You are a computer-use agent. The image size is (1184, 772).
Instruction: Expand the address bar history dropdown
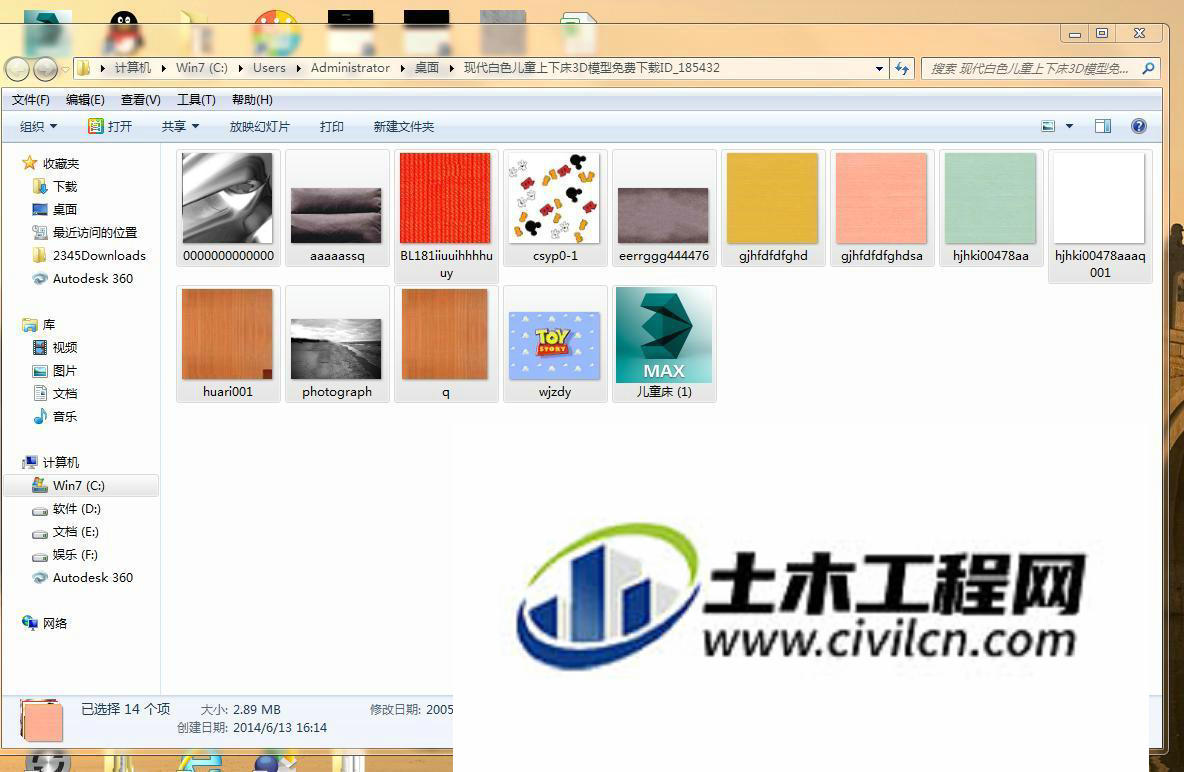click(x=879, y=69)
